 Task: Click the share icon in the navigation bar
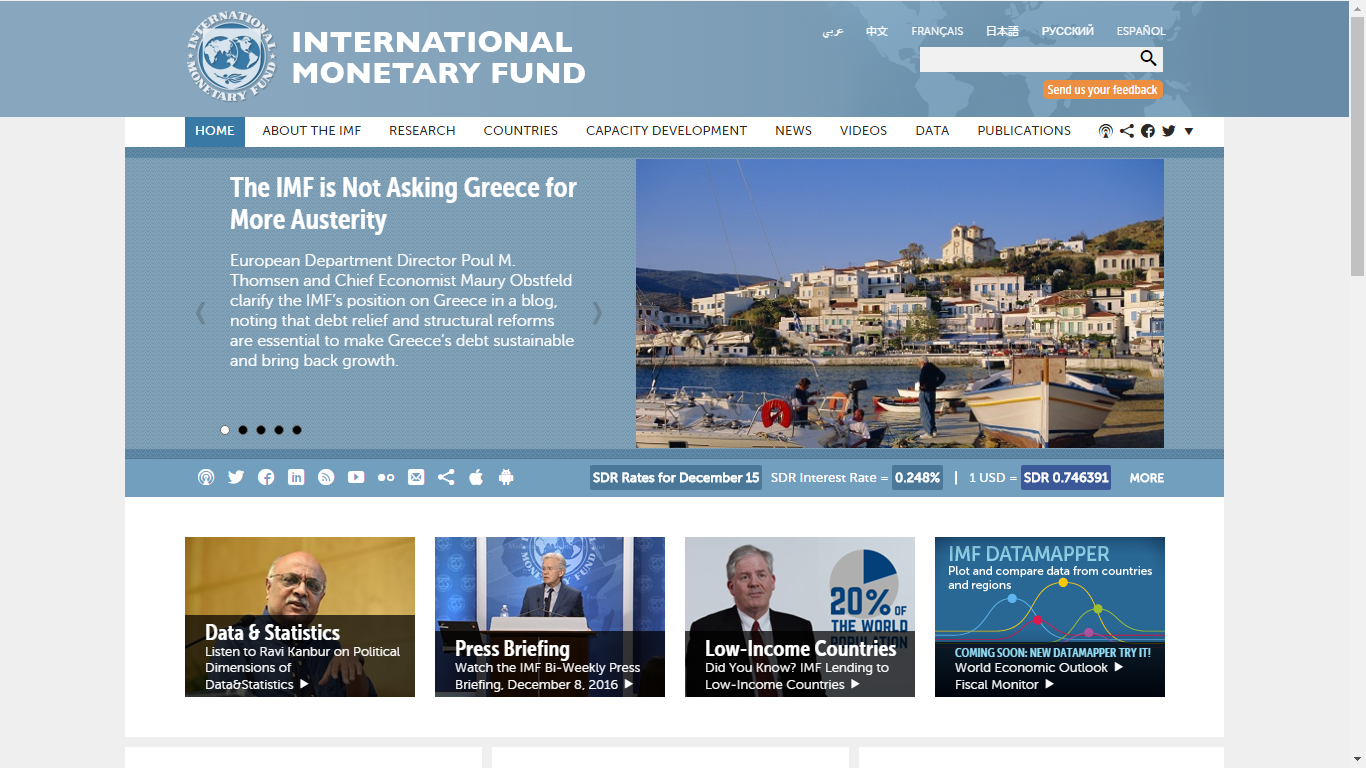click(x=1127, y=131)
